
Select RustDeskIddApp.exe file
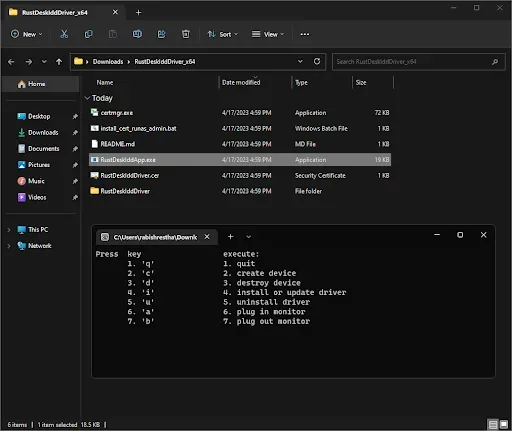[x=240, y=160]
